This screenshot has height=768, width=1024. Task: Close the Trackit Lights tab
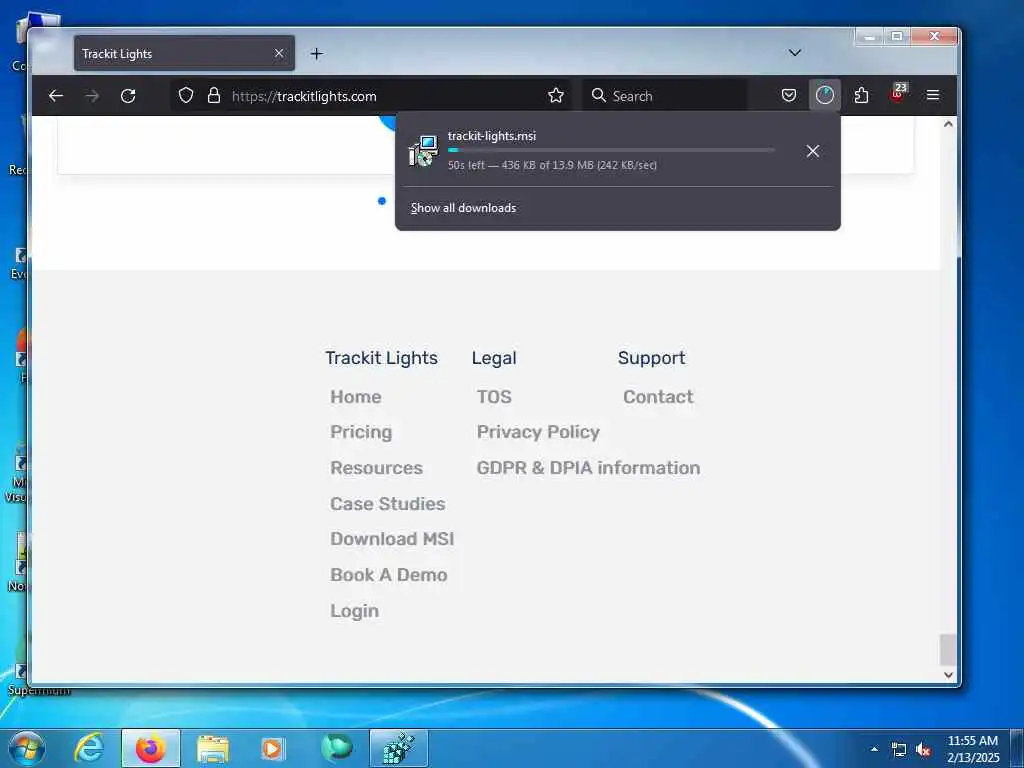pyautogui.click(x=279, y=54)
